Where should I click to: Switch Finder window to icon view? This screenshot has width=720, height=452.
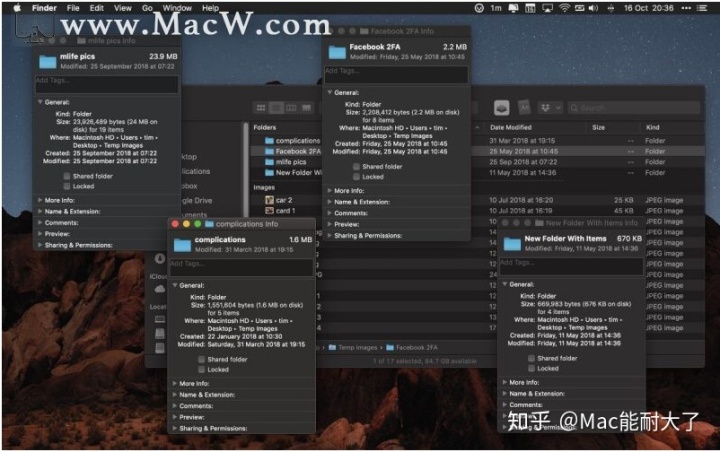pyautogui.click(x=261, y=108)
